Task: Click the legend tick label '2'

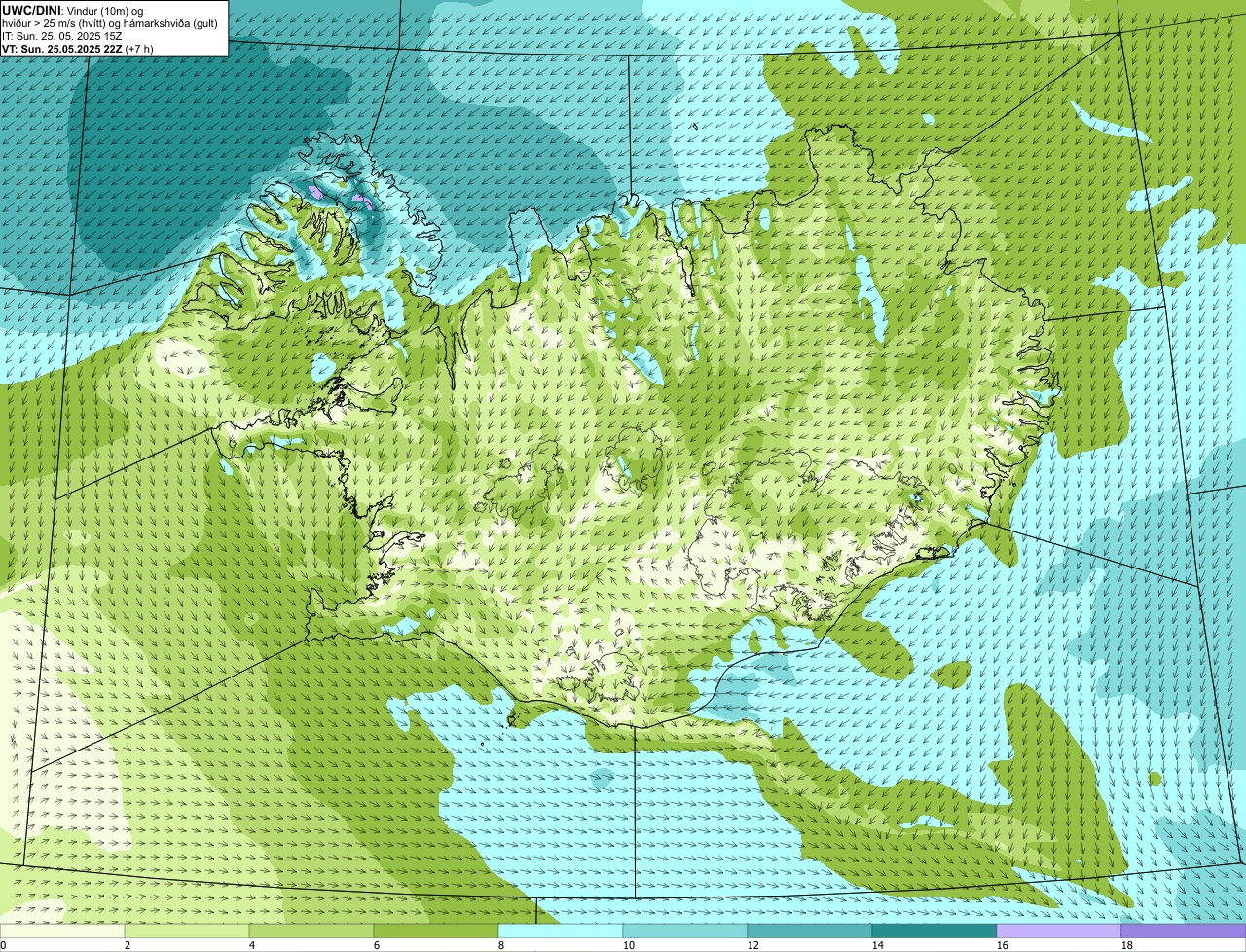Action: tap(128, 945)
